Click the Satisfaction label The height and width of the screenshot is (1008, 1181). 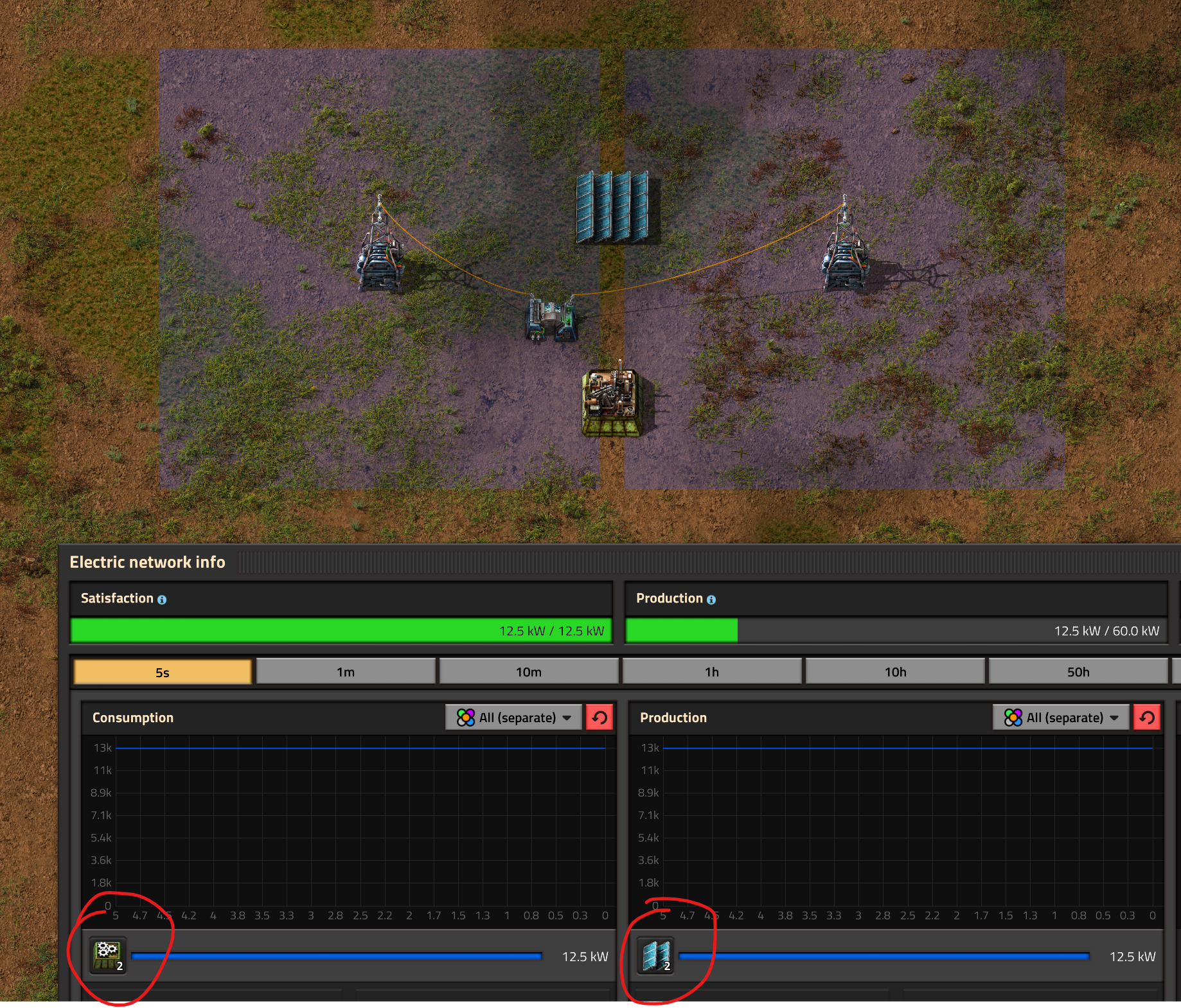click(x=117, y=598)
